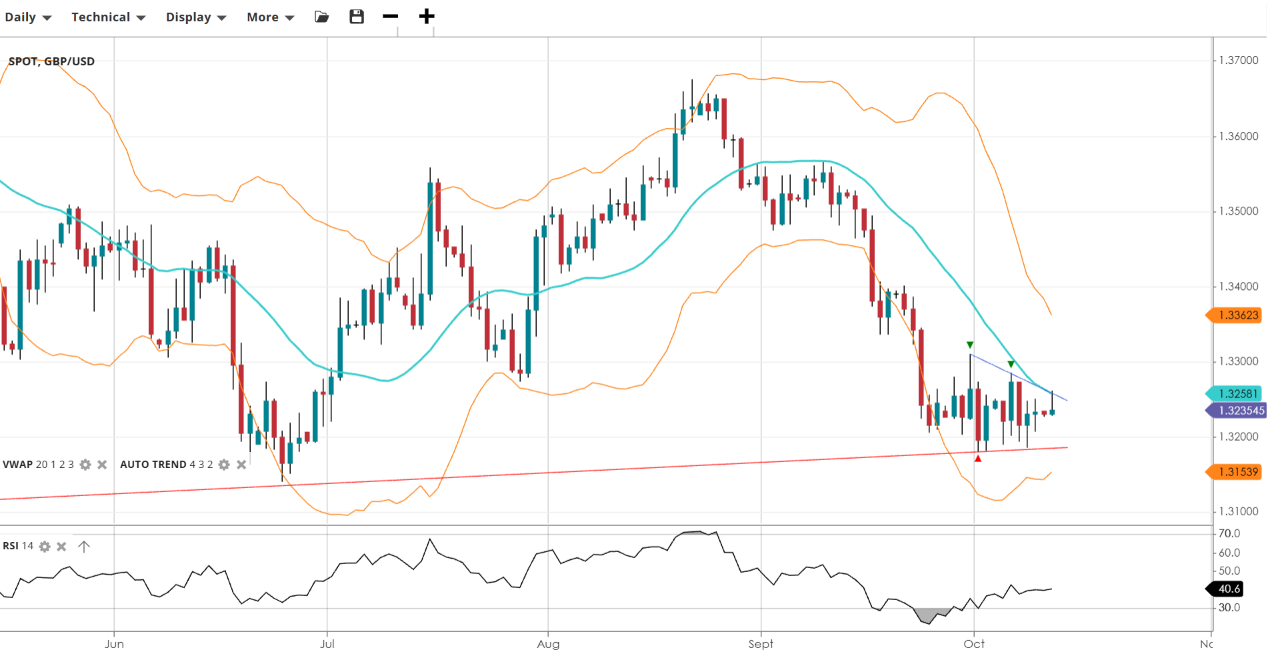Screen dimensions: 1267x660
Task: Expand the Display options dropdown
Action: (x=196, y=17)
